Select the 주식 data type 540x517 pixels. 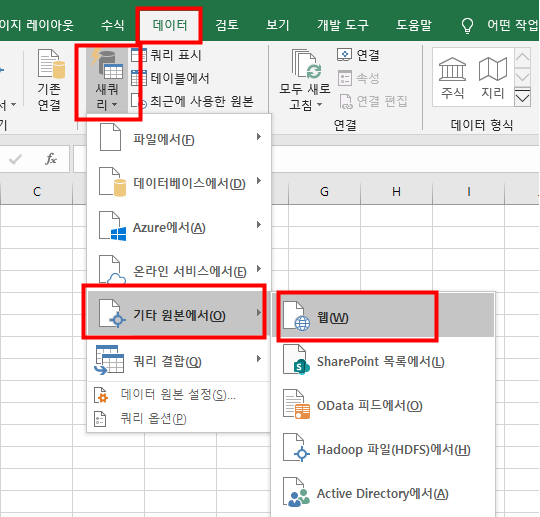453,78
